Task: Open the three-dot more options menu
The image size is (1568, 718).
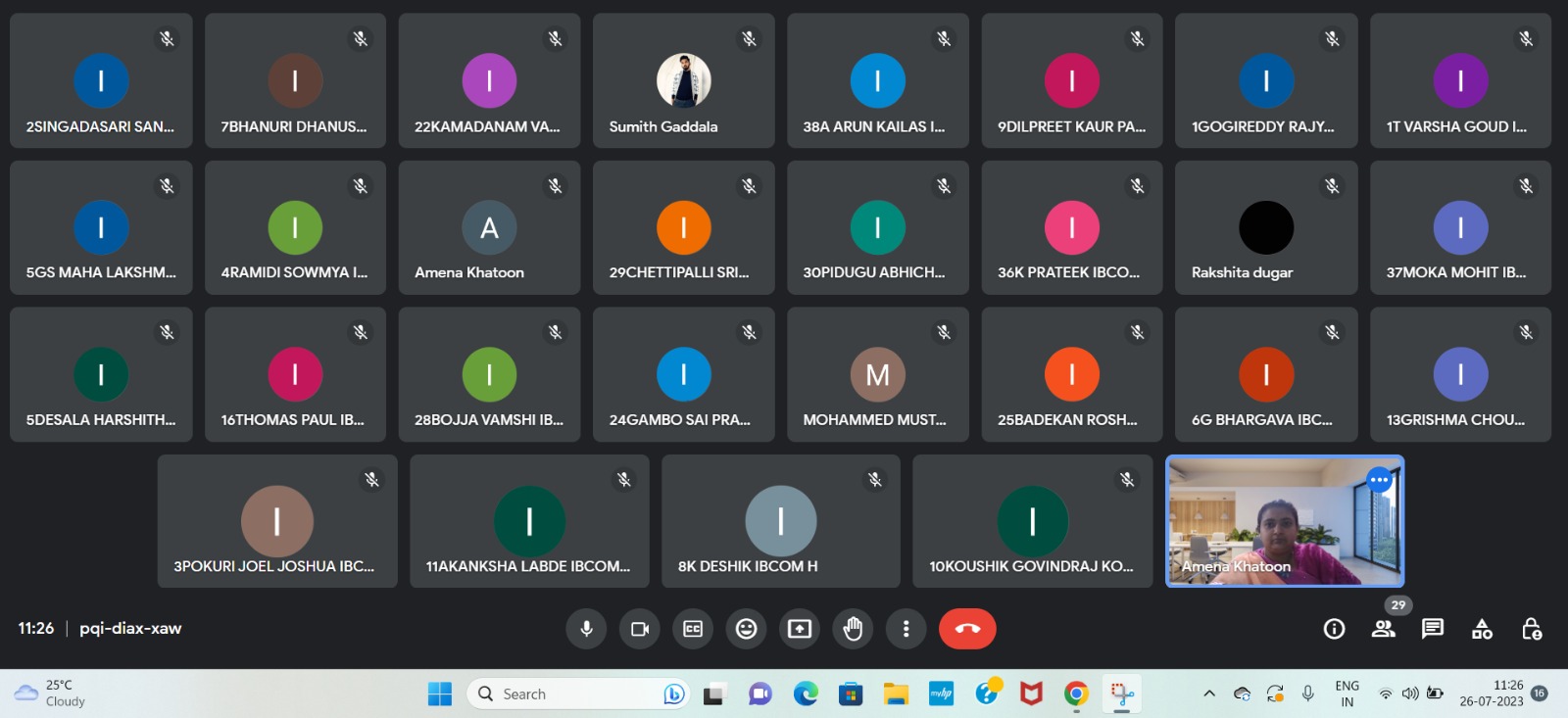Action: 906,629
